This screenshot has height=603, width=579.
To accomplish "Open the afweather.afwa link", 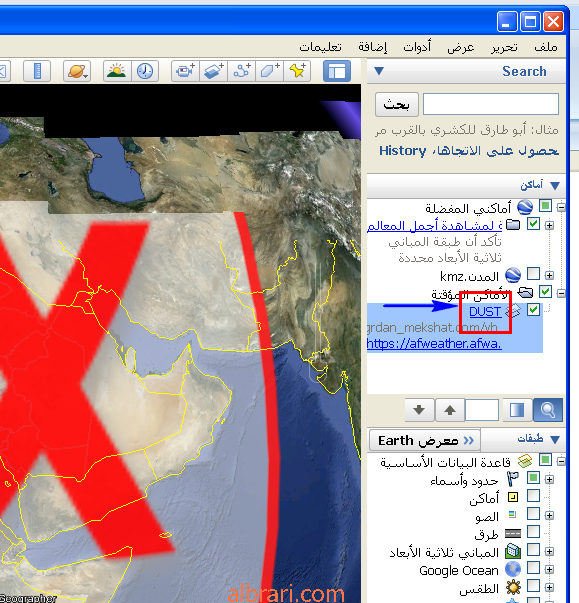I will [434, 343].
